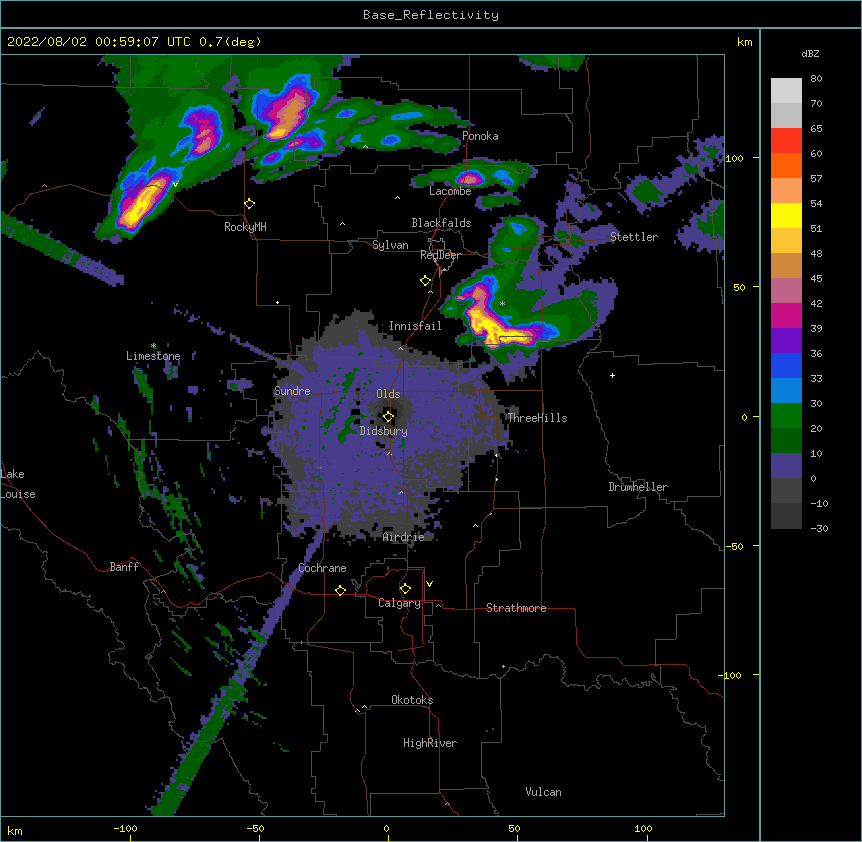Select the 80 dBZ light gray swatch
This screenshot has height=842, width=862.
(x=786, y=91)
